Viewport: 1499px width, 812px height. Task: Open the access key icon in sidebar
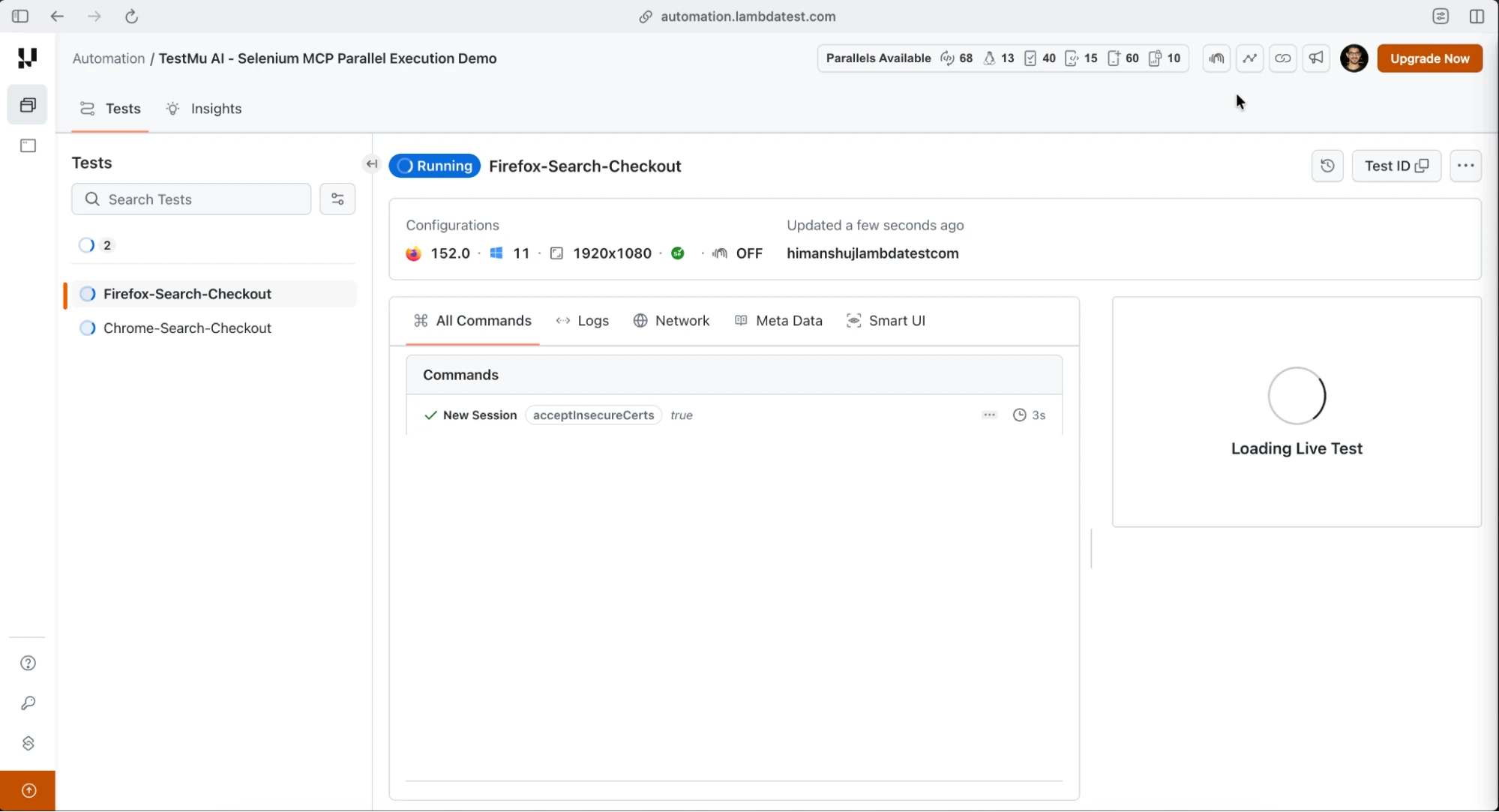28,703
